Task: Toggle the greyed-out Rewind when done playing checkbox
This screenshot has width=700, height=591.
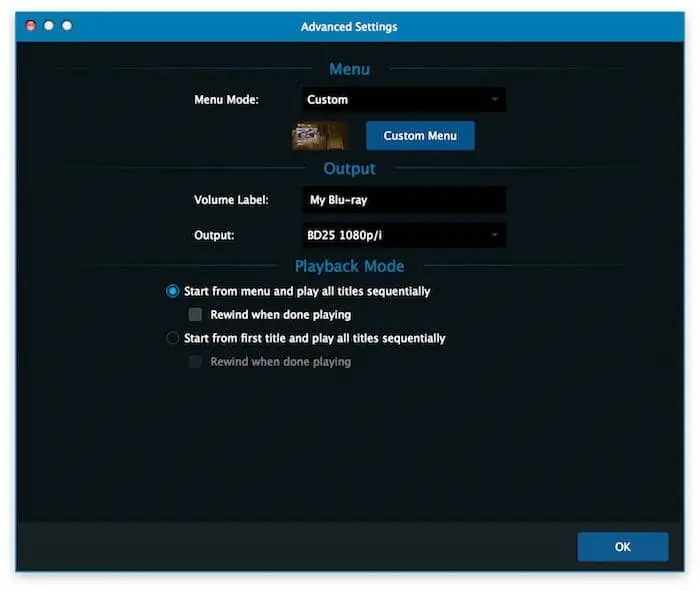Action: 196,362
